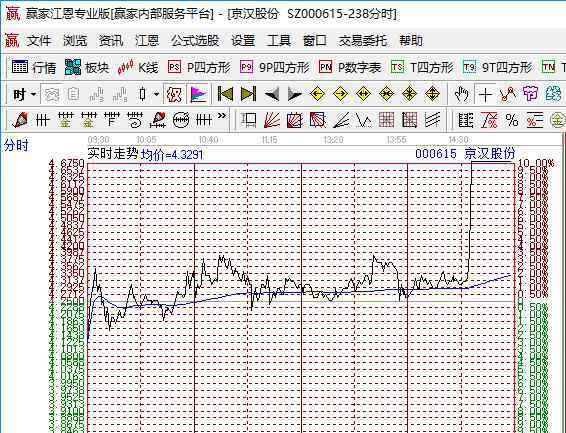
Task: Click the red square with fan icon
Action: 295,120
